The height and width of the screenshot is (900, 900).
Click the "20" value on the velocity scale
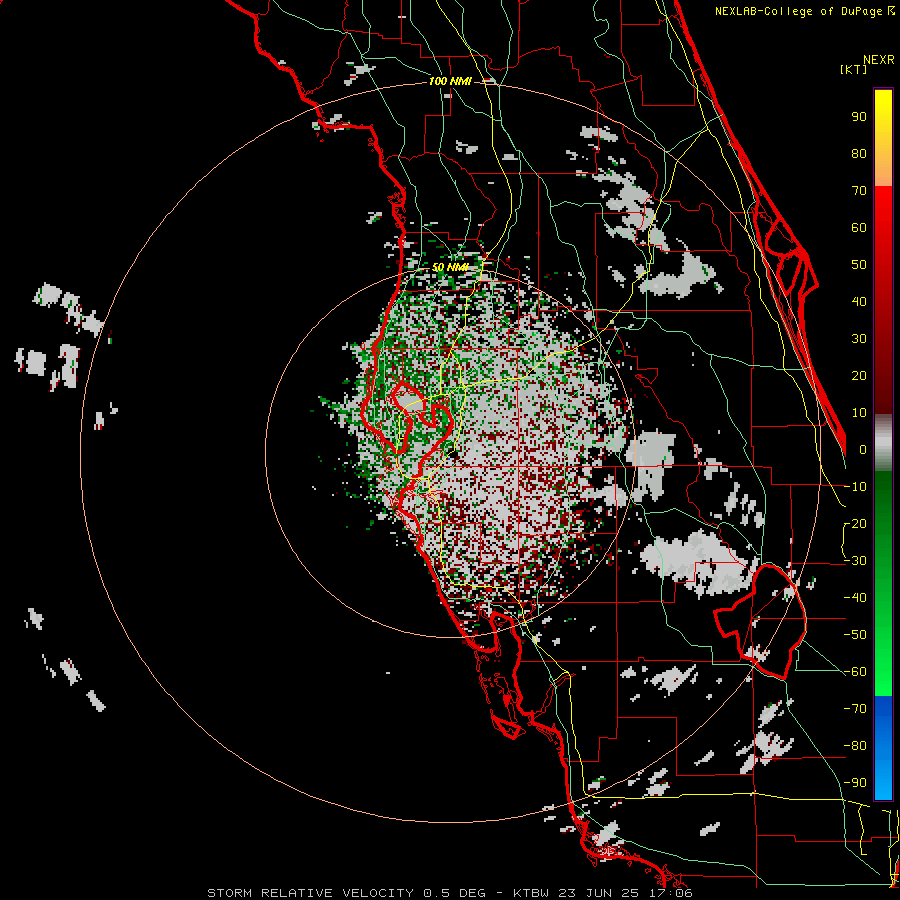(859, 376)
